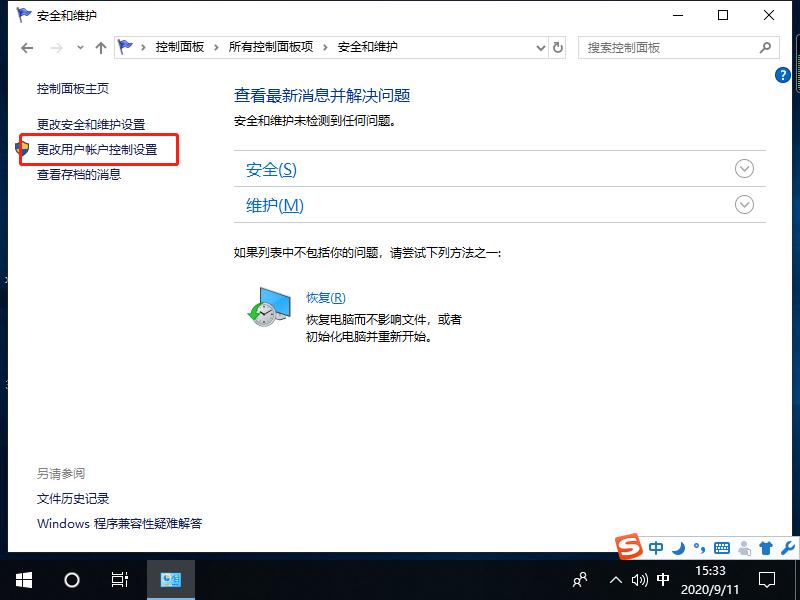Click the blue help question mark icon
The height and width of the screenshot is (600, 800).
coord(783,74)
